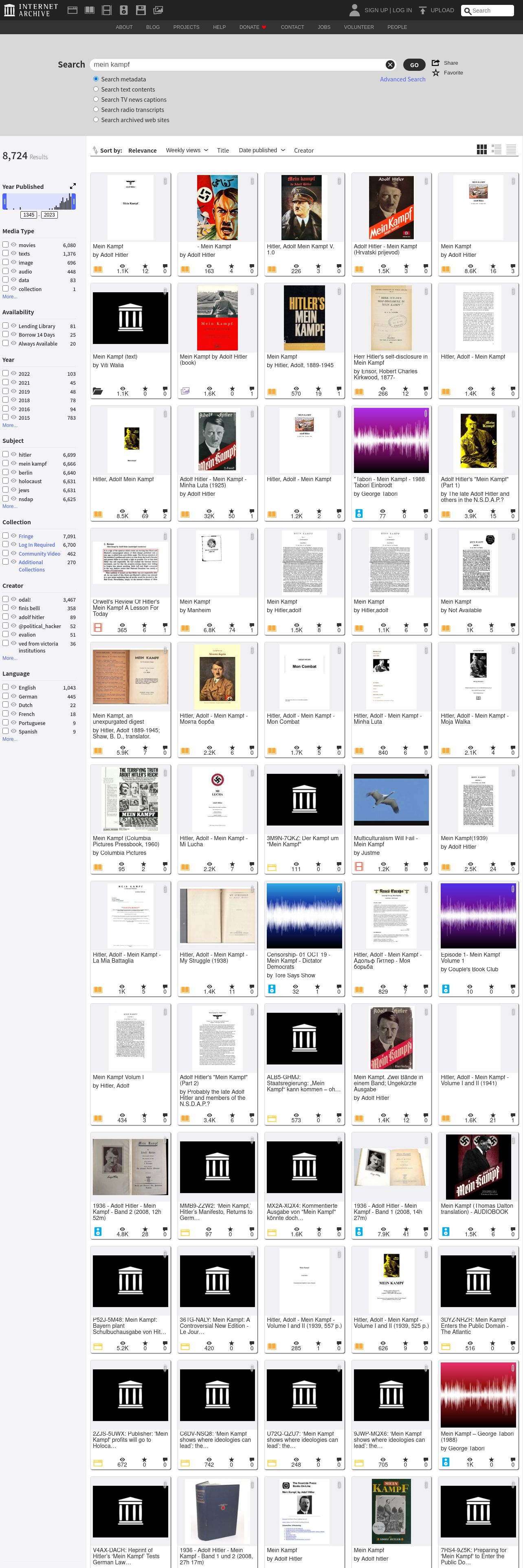Open the Audio speaker icon in top bar
523x1568 pixels.
click(123, 10)
